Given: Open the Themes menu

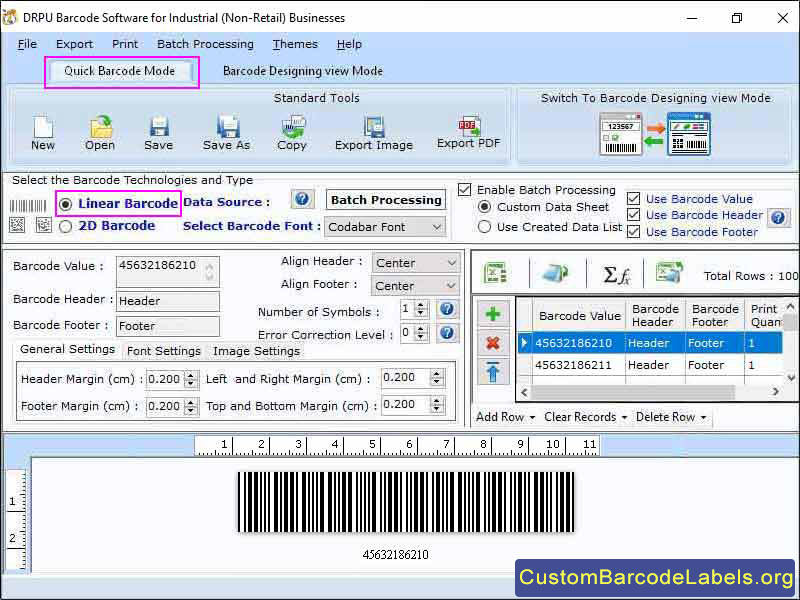Looking at the screenshot, I should pyautogui.click(x=295, y=44).
